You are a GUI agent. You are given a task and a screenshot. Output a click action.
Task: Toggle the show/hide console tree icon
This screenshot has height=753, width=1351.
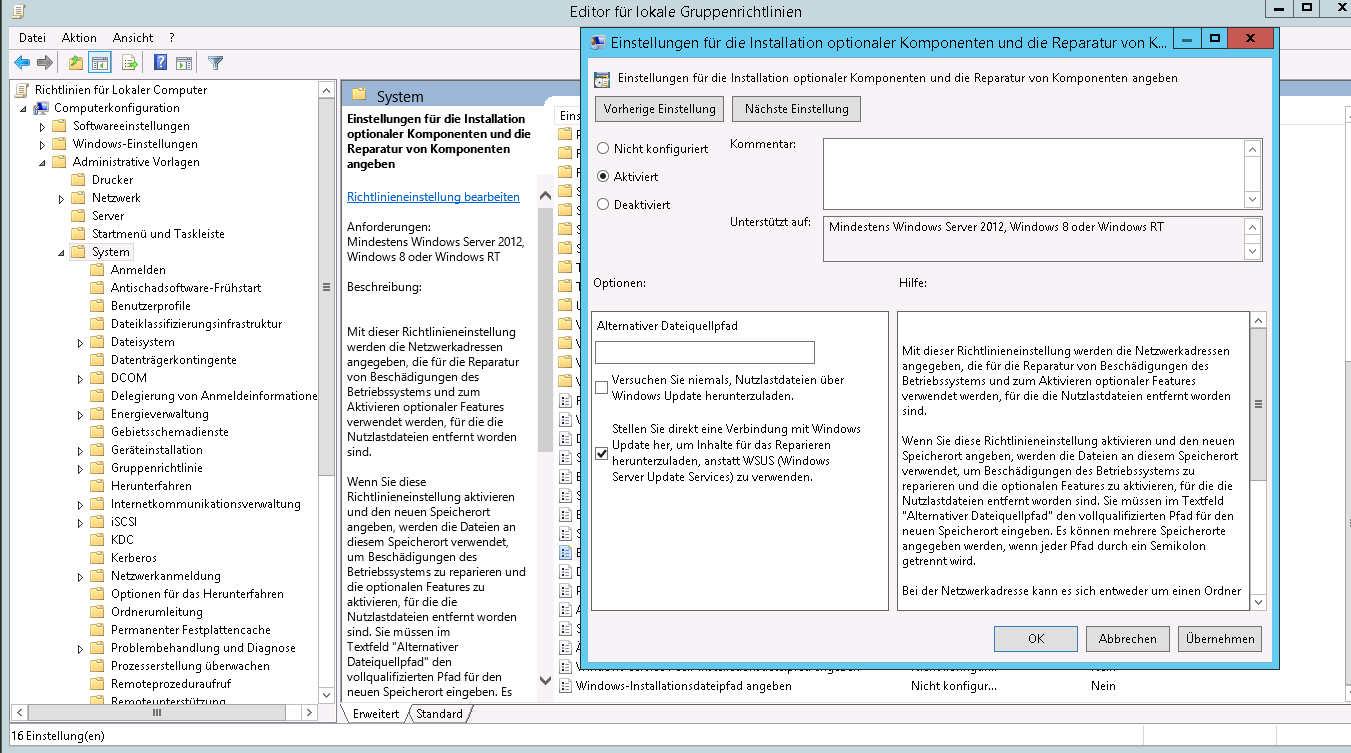tap(99, 63)
